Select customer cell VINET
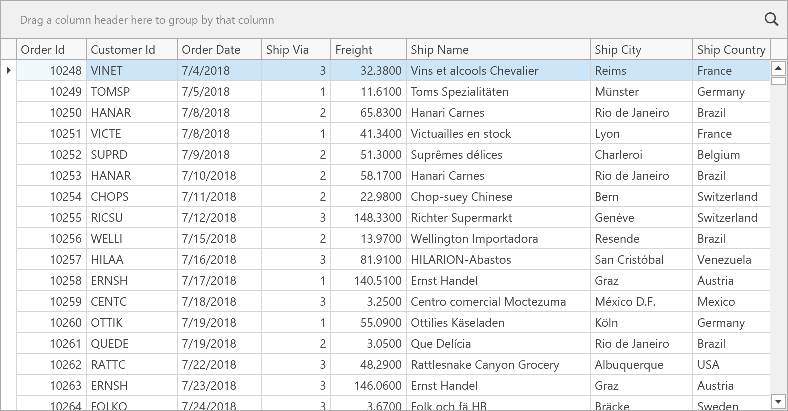Screen dimensions: 788x411 click(132, 70)
